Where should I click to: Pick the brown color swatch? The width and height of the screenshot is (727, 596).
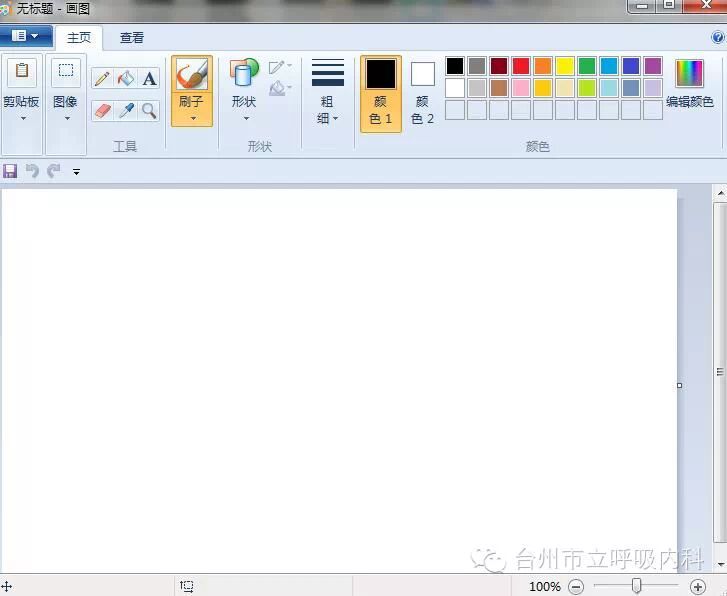(499, 88)
